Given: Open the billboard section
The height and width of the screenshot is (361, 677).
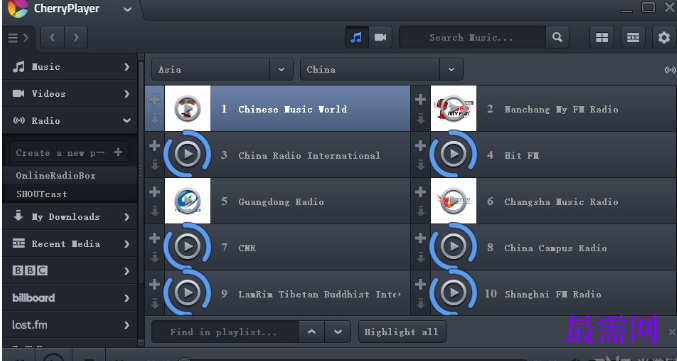Looking at the screenshot, I should pos(70,298).
